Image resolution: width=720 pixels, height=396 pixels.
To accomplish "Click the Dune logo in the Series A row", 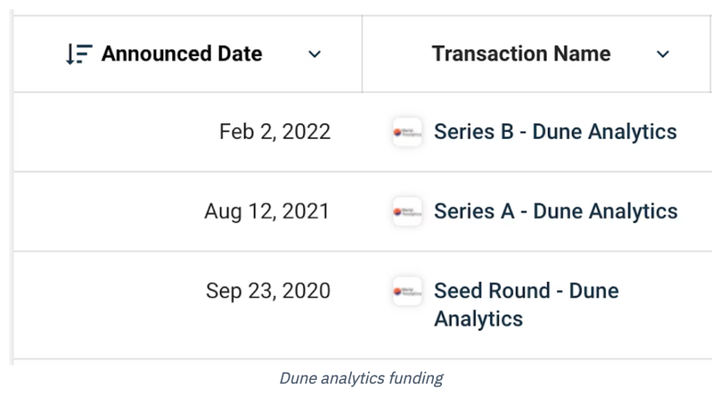I will (407, 212).
